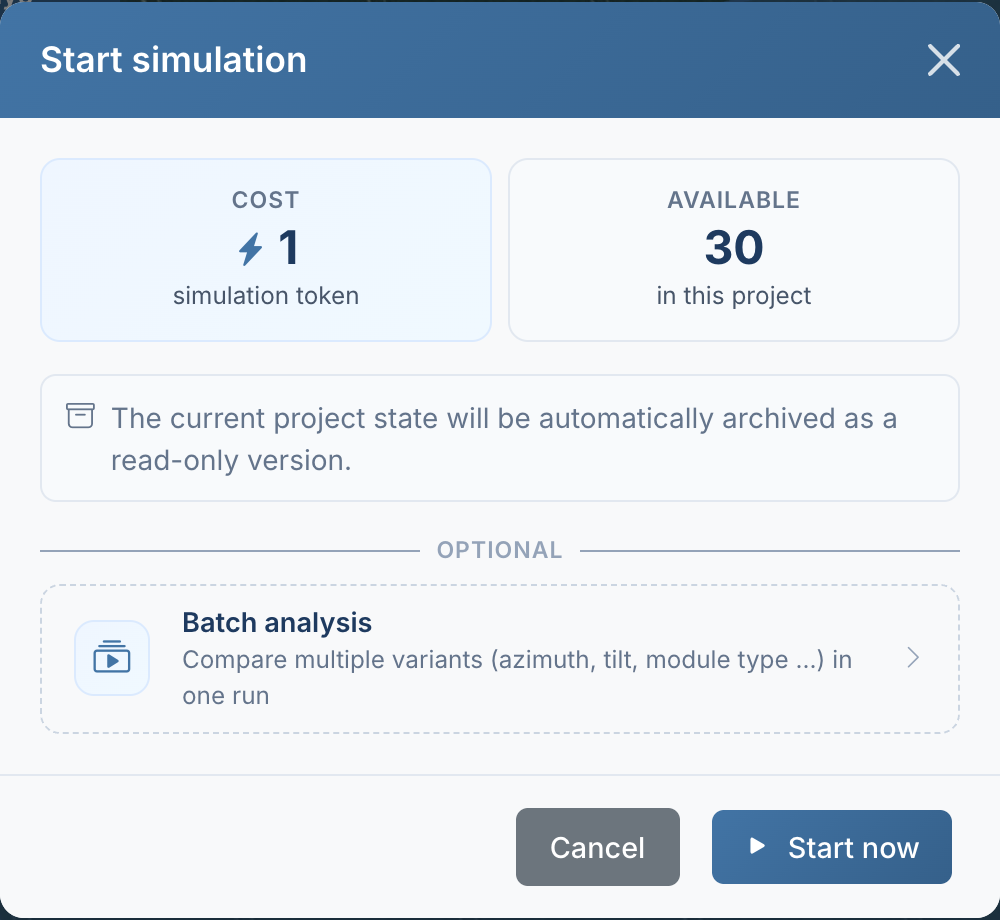Click the Batch analysis play-stack icon
The image size is (1000, 920).
click(x=112, y=657)
